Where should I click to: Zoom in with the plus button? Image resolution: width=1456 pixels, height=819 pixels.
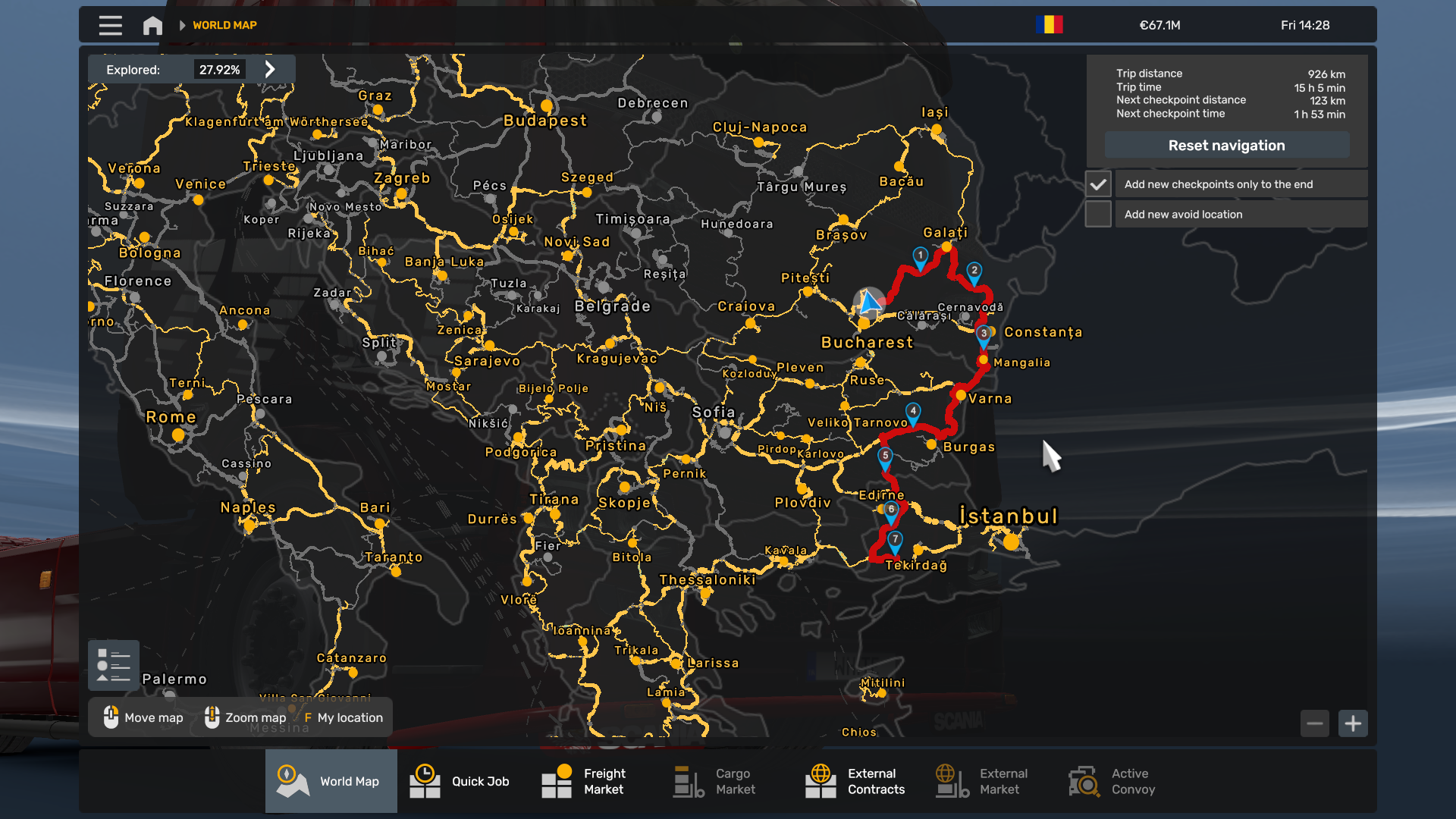(x=1353, y=723)
